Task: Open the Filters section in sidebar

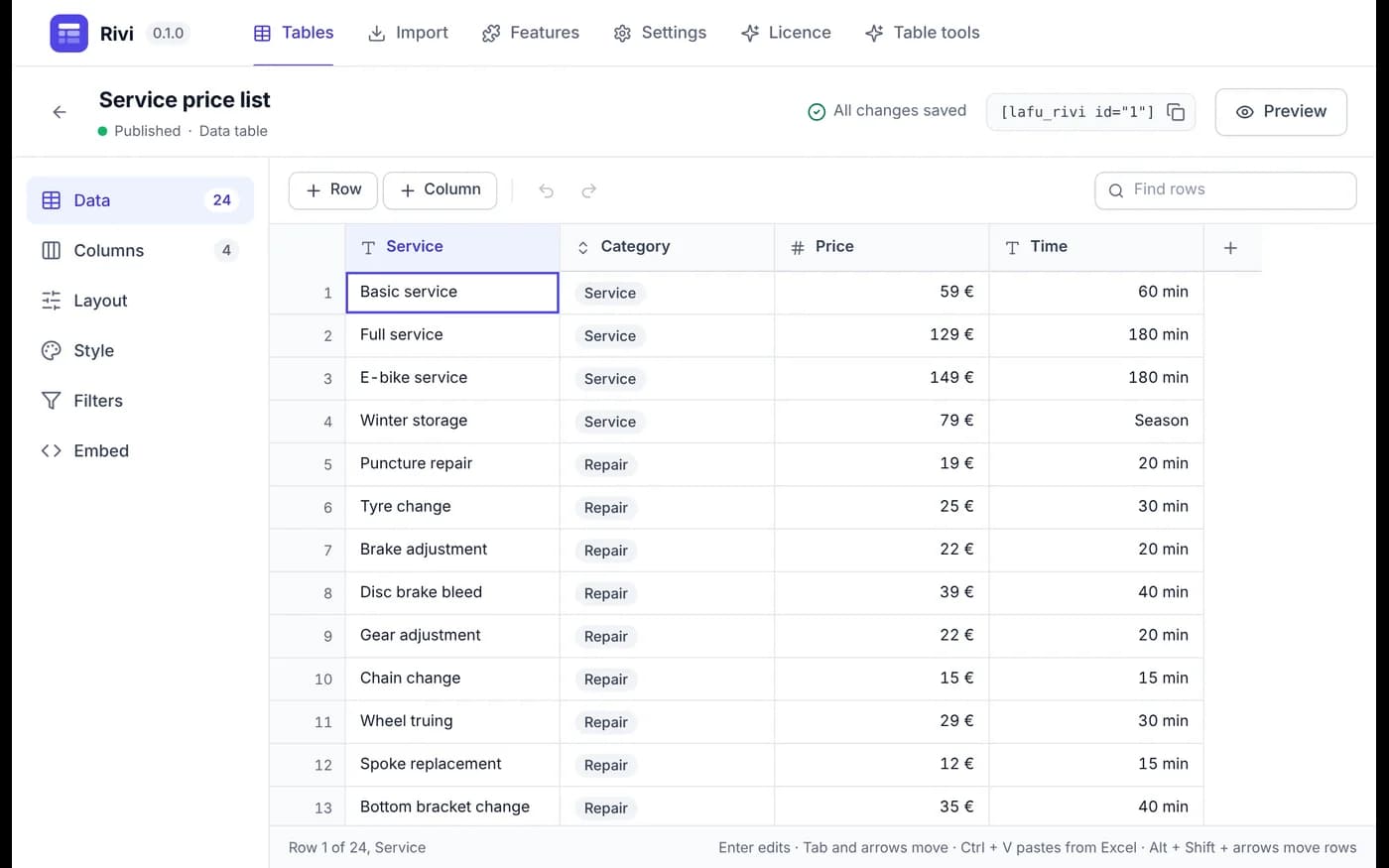Action: pyautogui.click(x=140, y=401)
